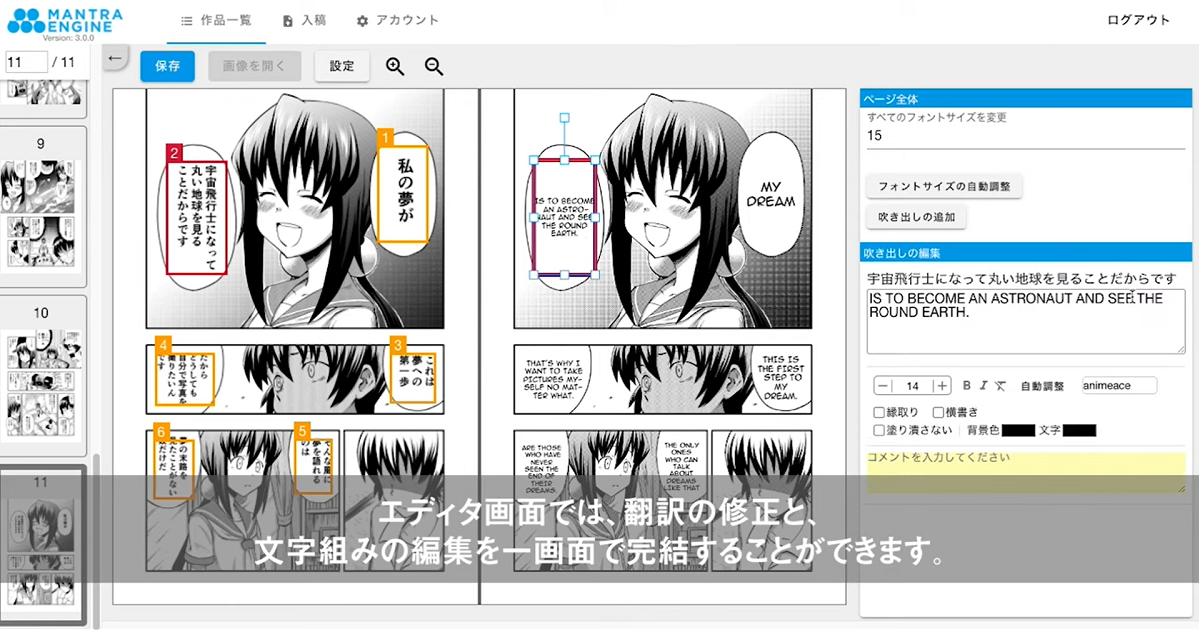
Task: Click the Mantra Engine logo
Action: click(x=64, y=21)
